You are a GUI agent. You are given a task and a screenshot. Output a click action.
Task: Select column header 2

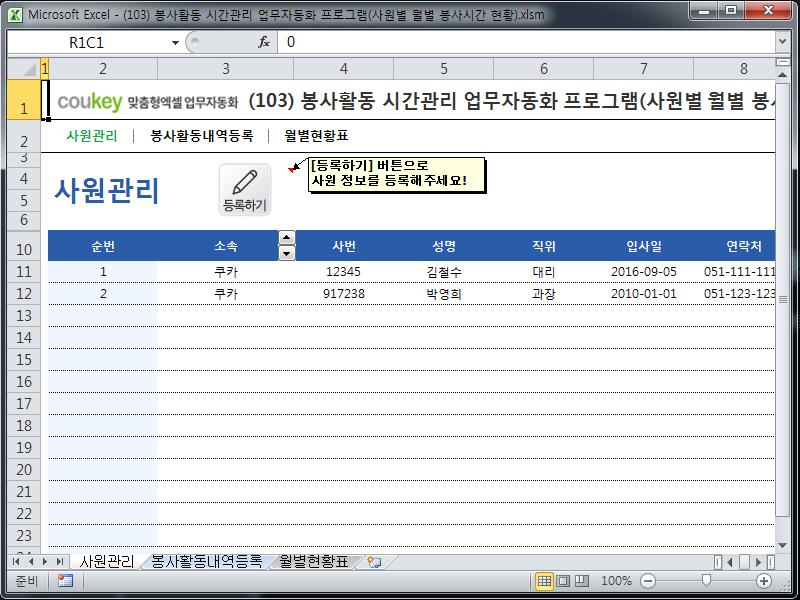[x=103, y=68]
